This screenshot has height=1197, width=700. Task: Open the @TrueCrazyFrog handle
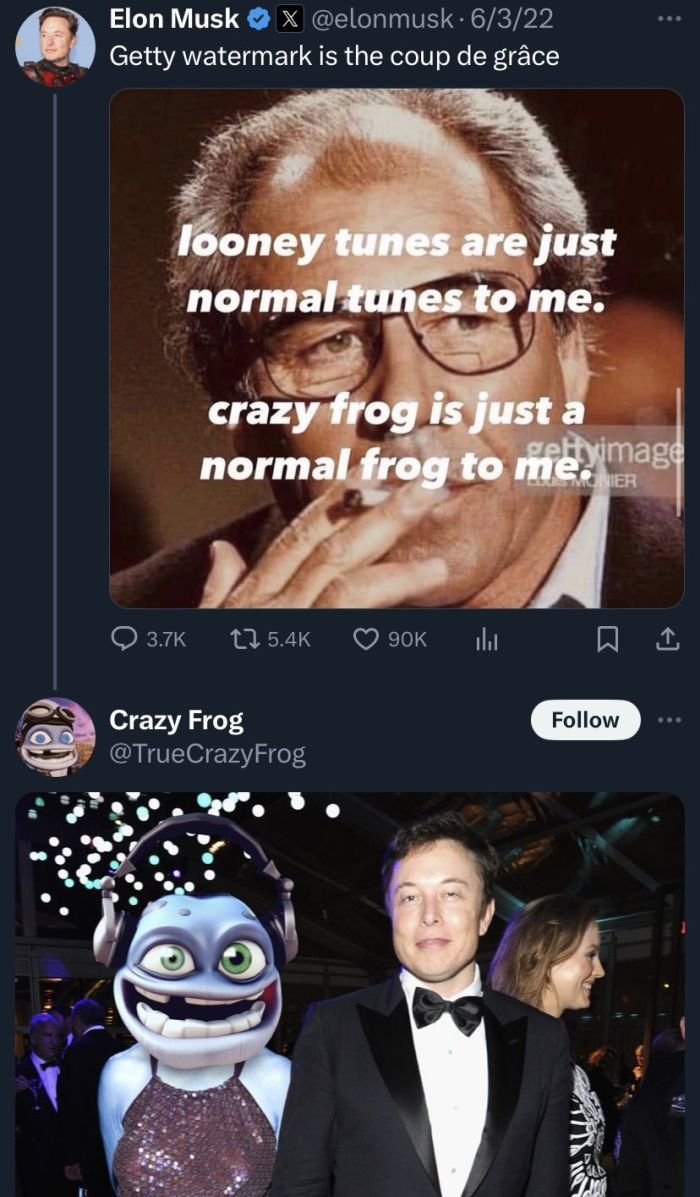207,753
